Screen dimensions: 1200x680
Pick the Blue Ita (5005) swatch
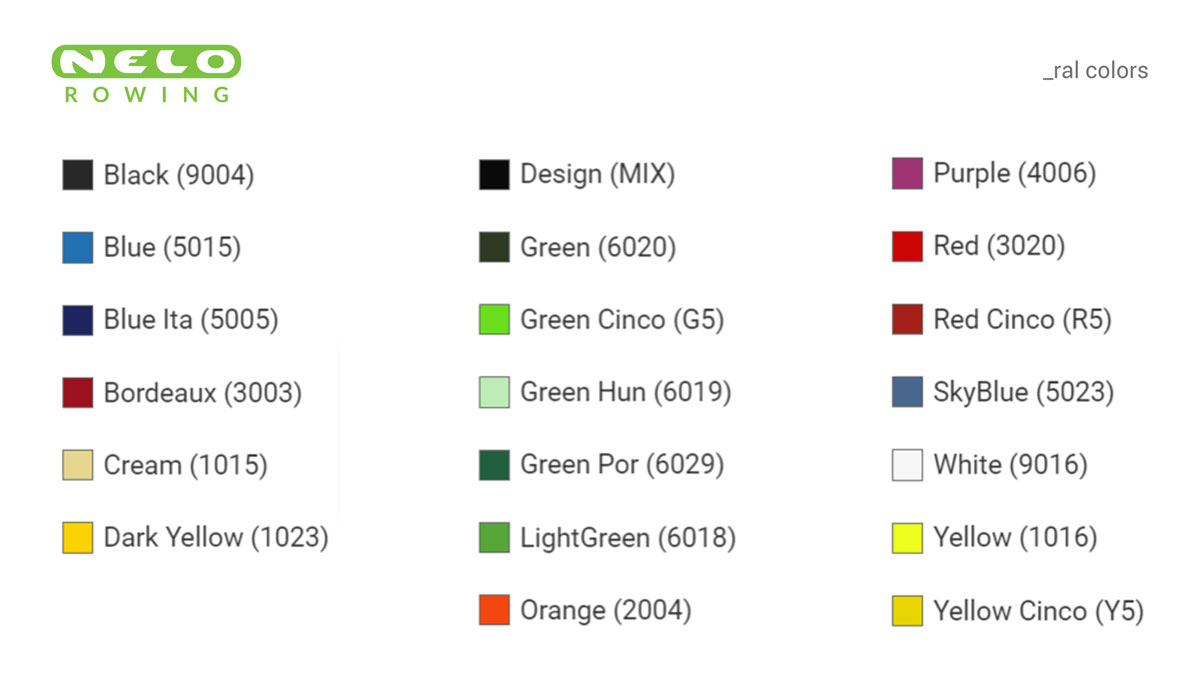(78, 320)
